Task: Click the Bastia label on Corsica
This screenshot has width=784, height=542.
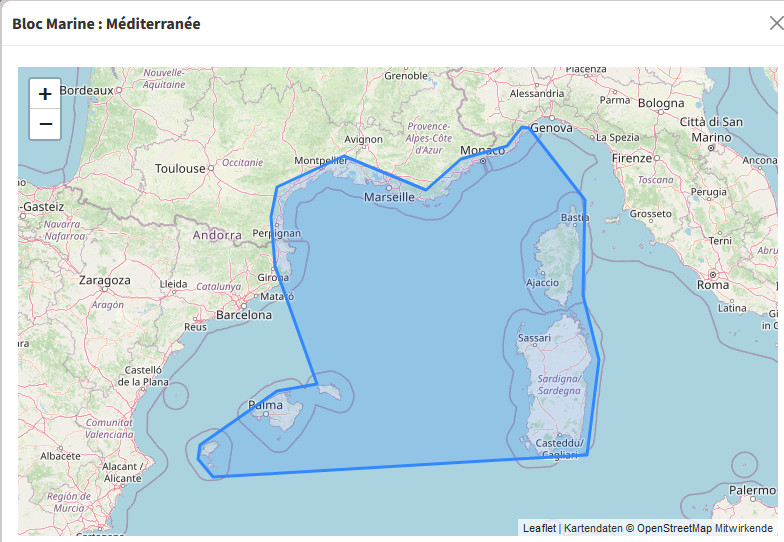Action: point(575,218)
